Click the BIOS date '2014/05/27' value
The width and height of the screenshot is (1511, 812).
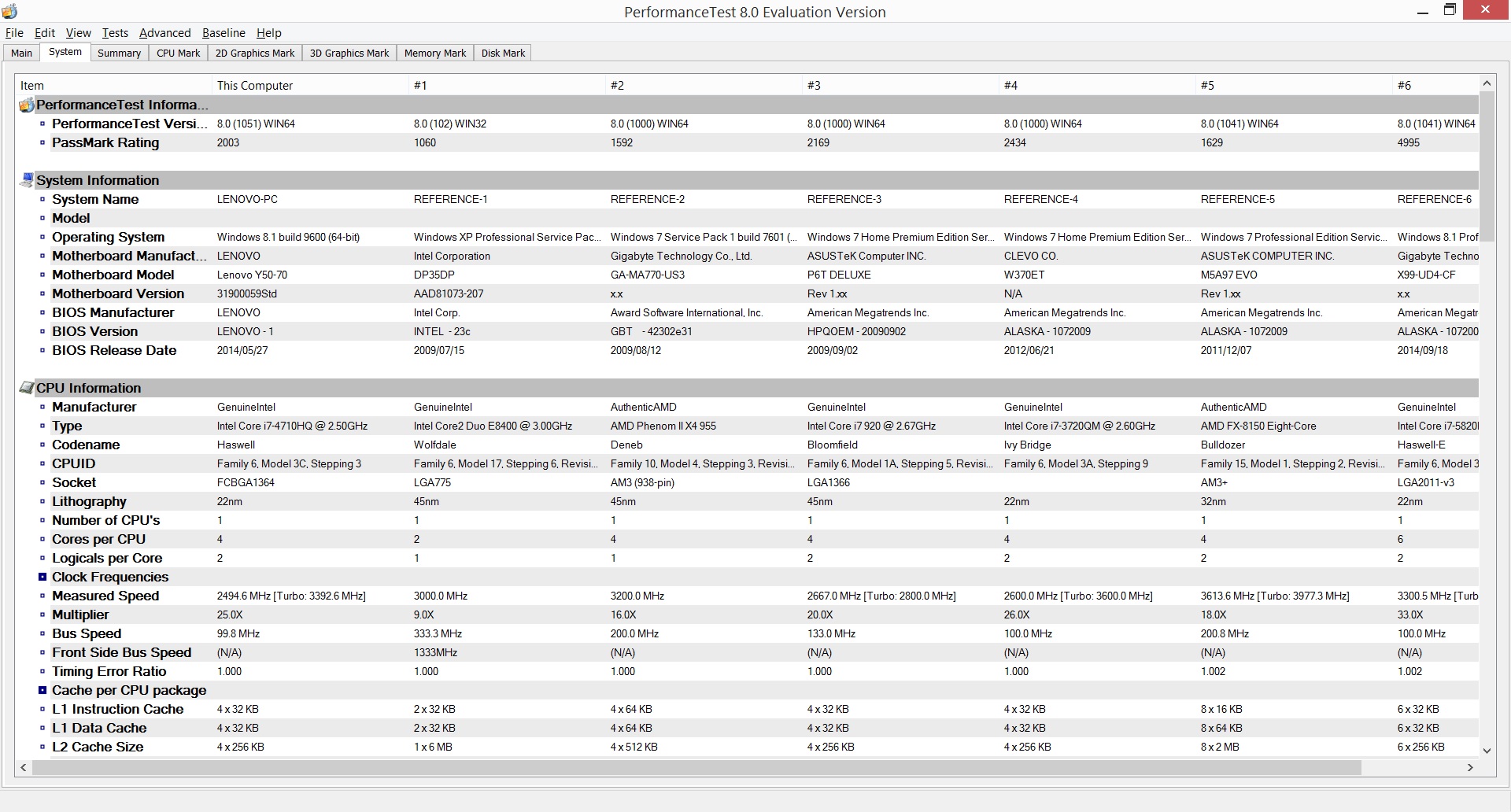pyautogui.click(x=242, y=350)
